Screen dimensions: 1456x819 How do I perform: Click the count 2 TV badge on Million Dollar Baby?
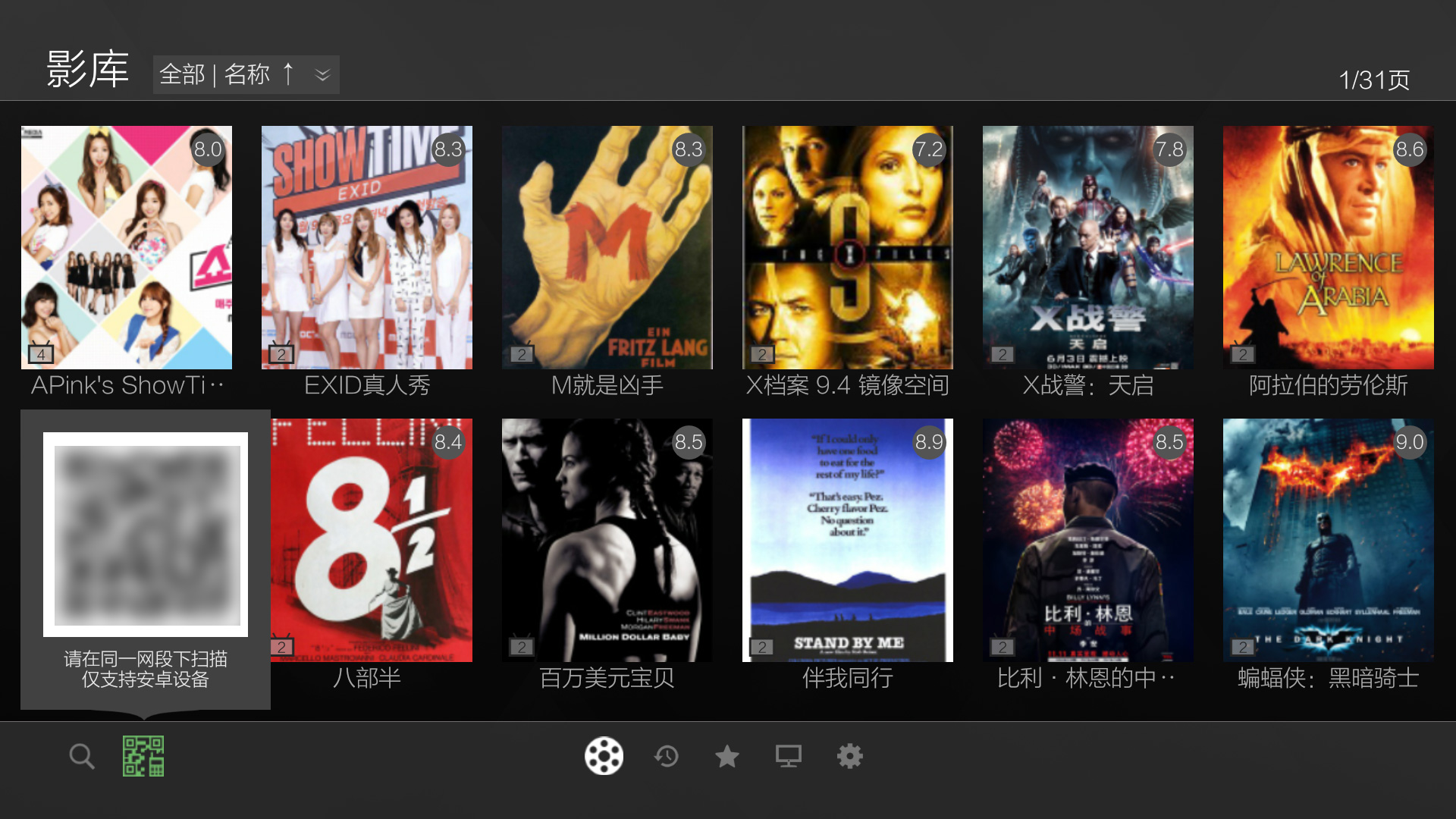[522, 646]
